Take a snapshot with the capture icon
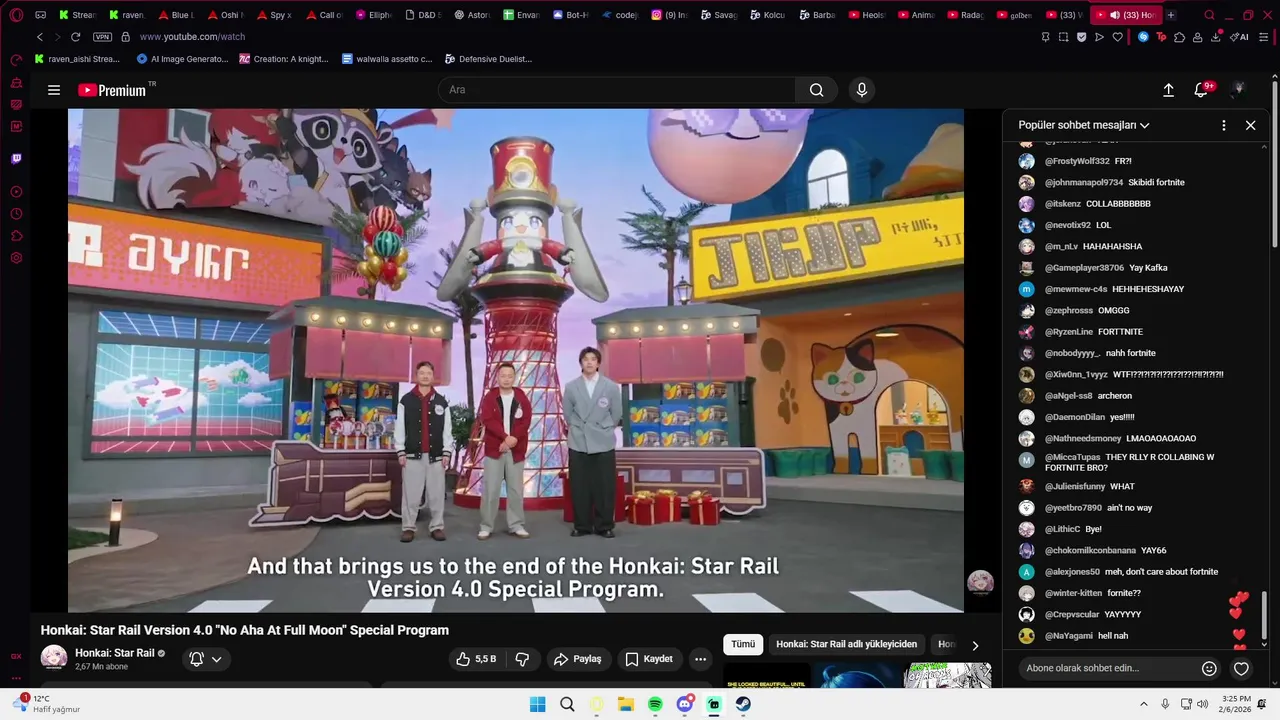 (1063, 37)
